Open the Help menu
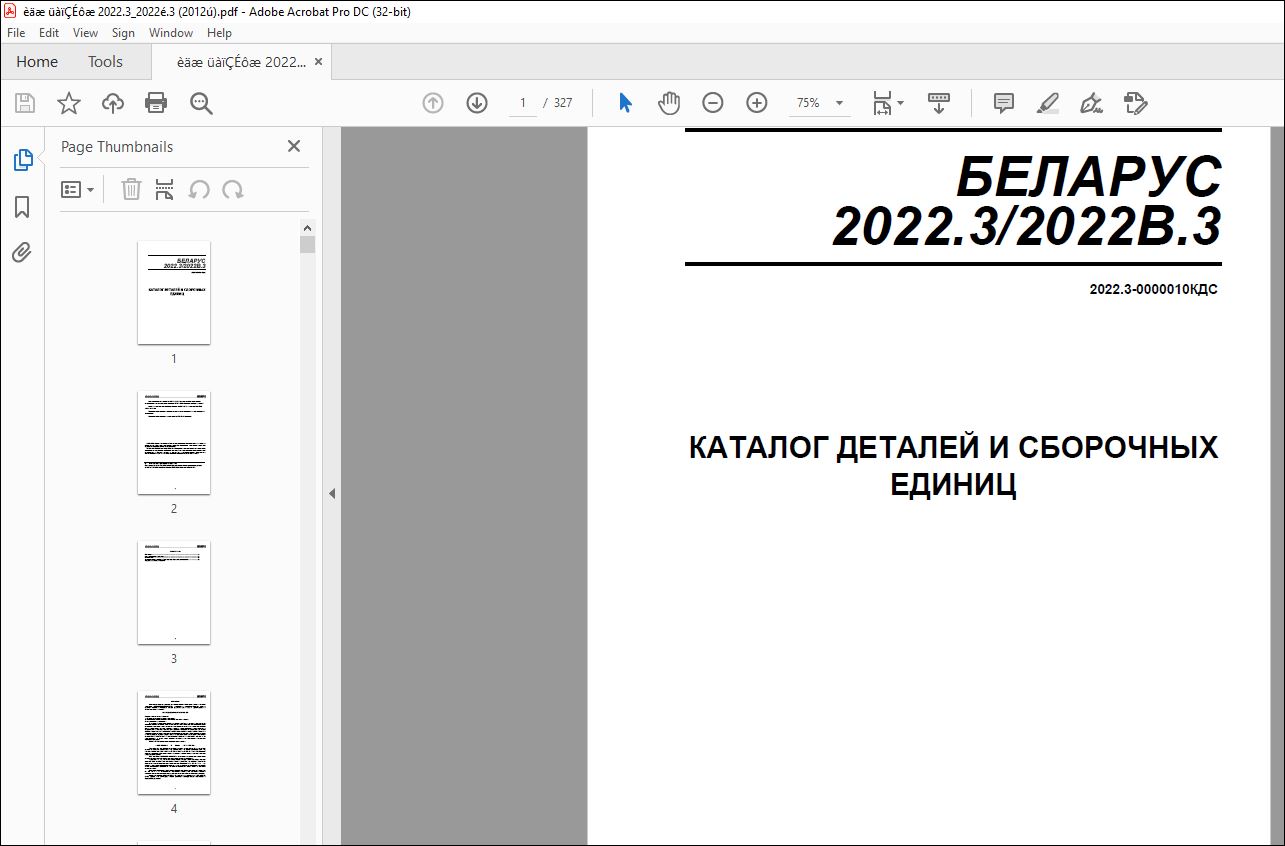The image size is (1285, 846). point(219,33)
